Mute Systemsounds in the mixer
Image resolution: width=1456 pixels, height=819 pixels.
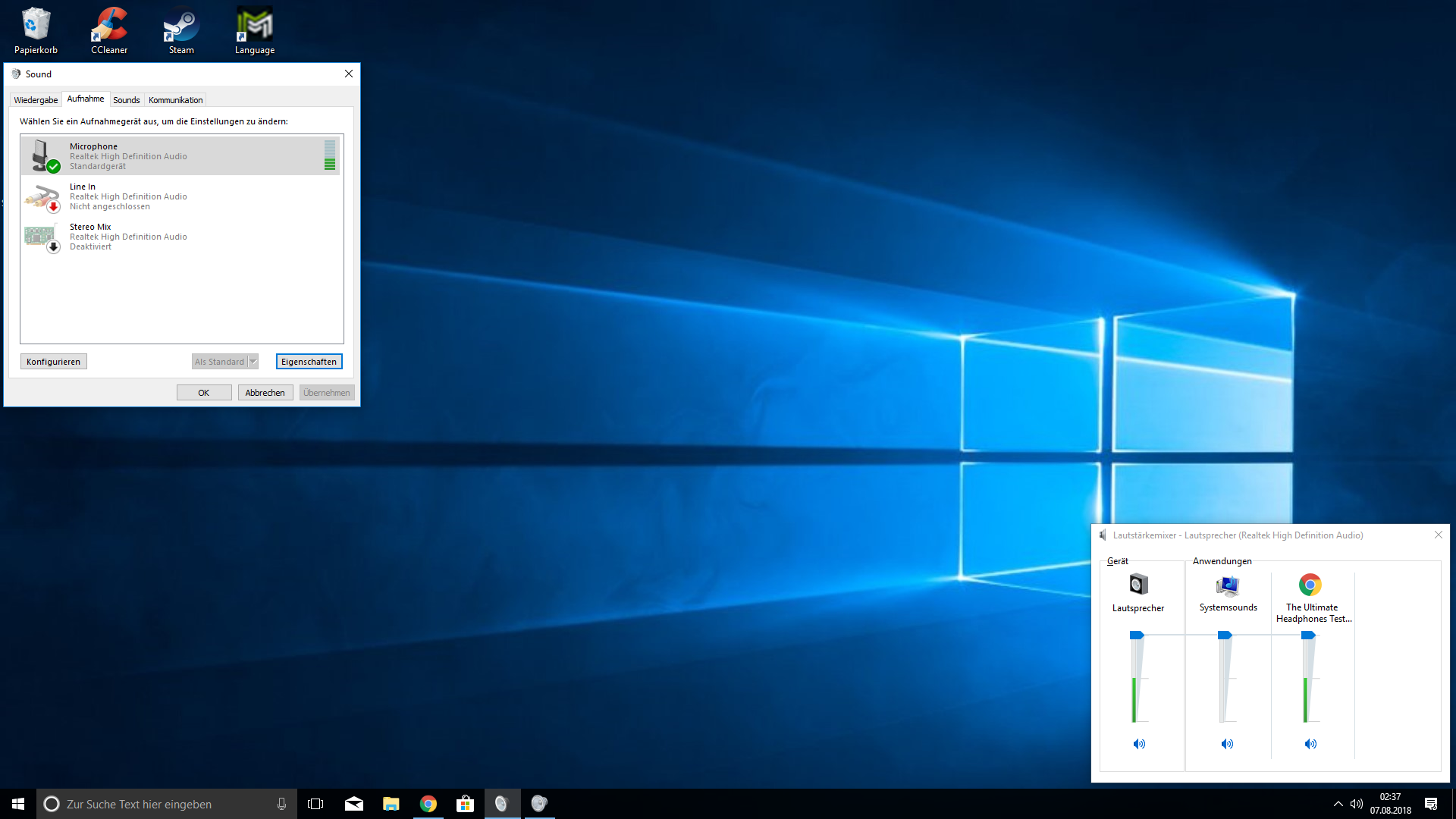coord(1227,744)
